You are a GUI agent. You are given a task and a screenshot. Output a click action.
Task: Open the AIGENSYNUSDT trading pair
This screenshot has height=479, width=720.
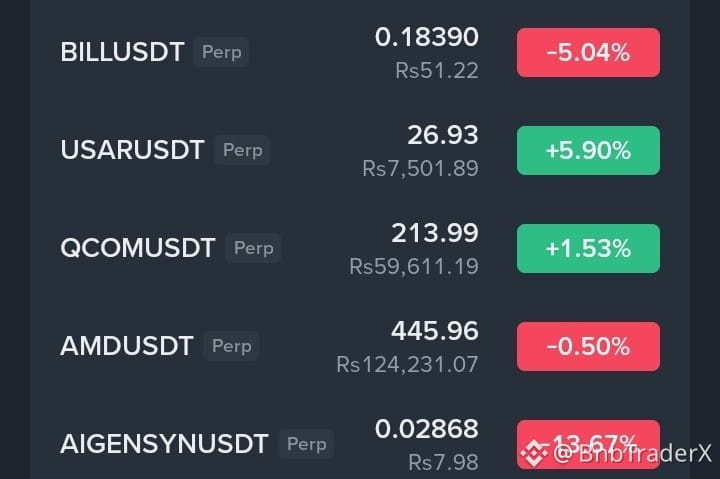coord(164,444)
